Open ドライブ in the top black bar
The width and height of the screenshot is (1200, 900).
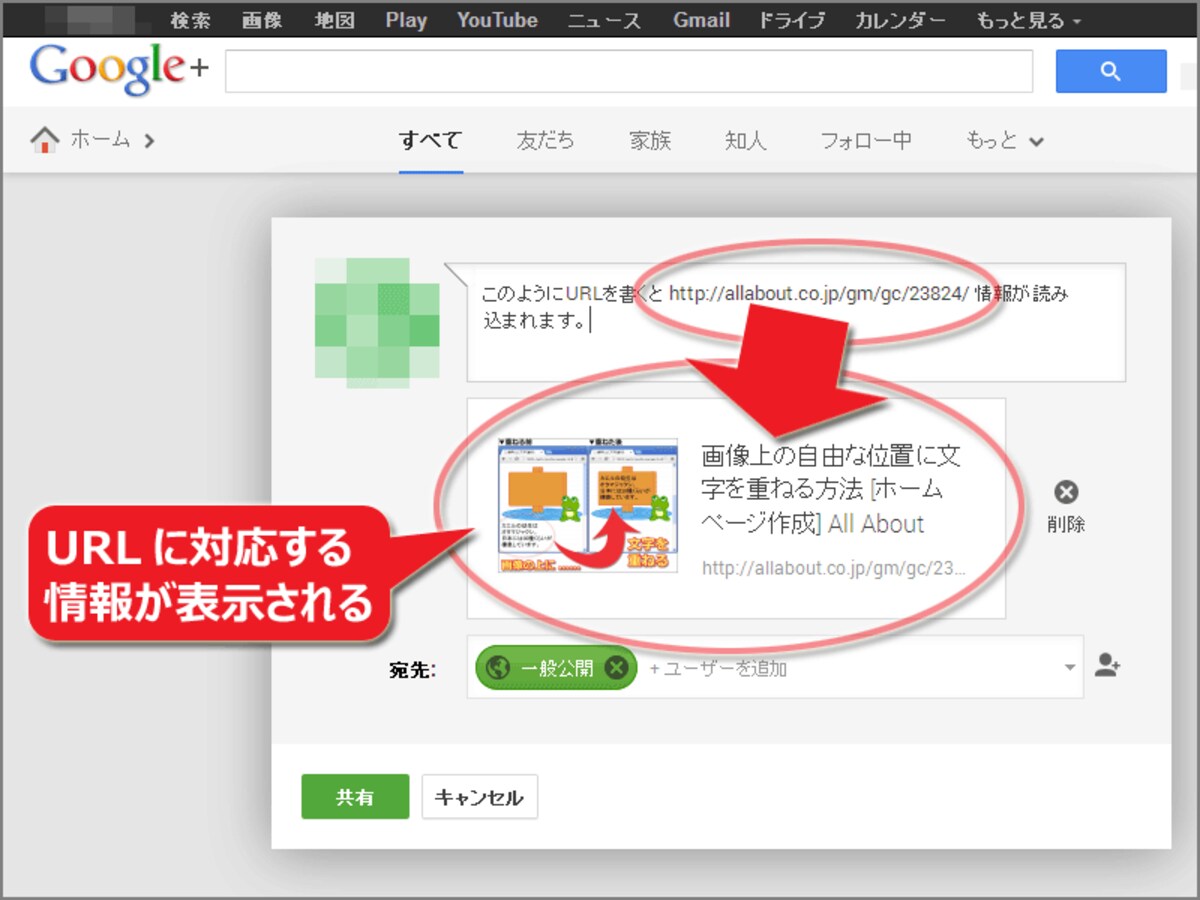pyautogui.click(x=791, y=20)
